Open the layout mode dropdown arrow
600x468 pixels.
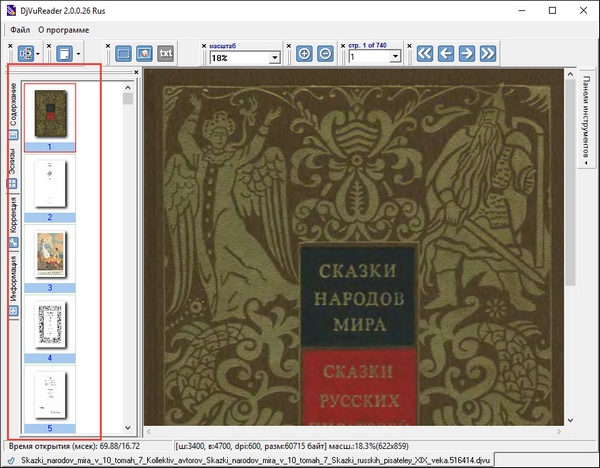pyautogui.click(x=38, y=54)
